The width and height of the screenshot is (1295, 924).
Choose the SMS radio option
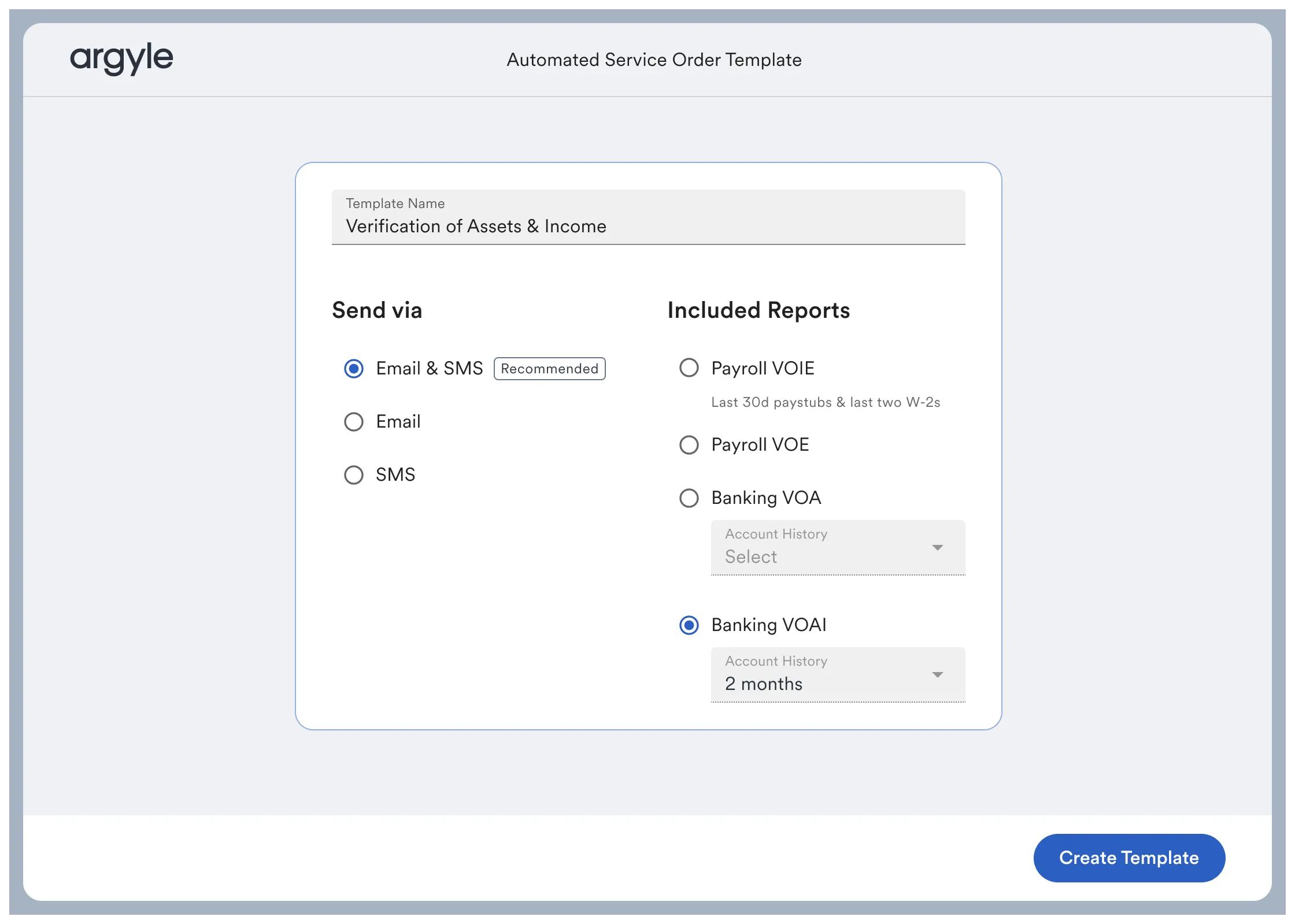click(354, 475)
